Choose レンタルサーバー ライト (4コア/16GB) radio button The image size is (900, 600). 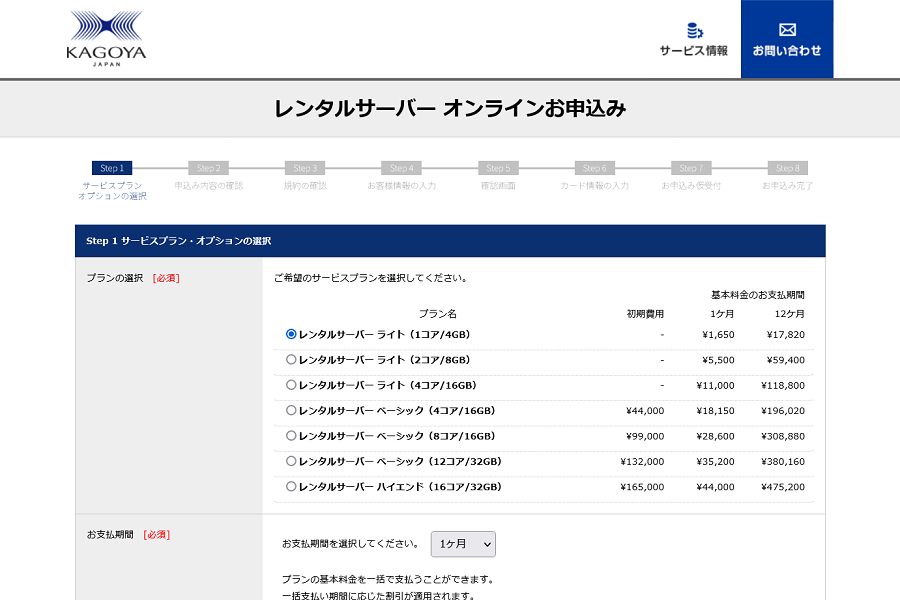[x=291, y=385]
